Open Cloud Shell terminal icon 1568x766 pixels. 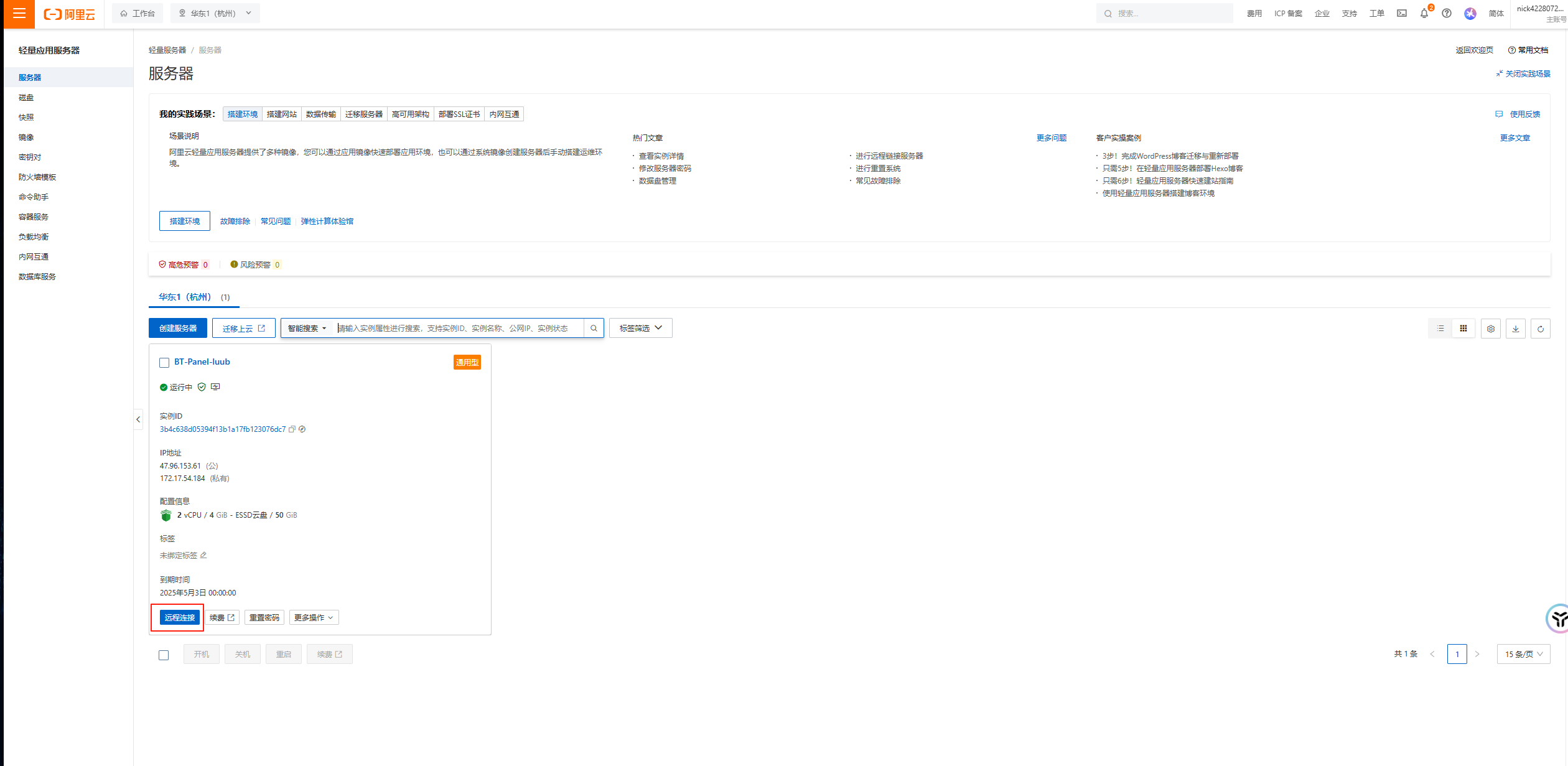tap(1401, 13)
